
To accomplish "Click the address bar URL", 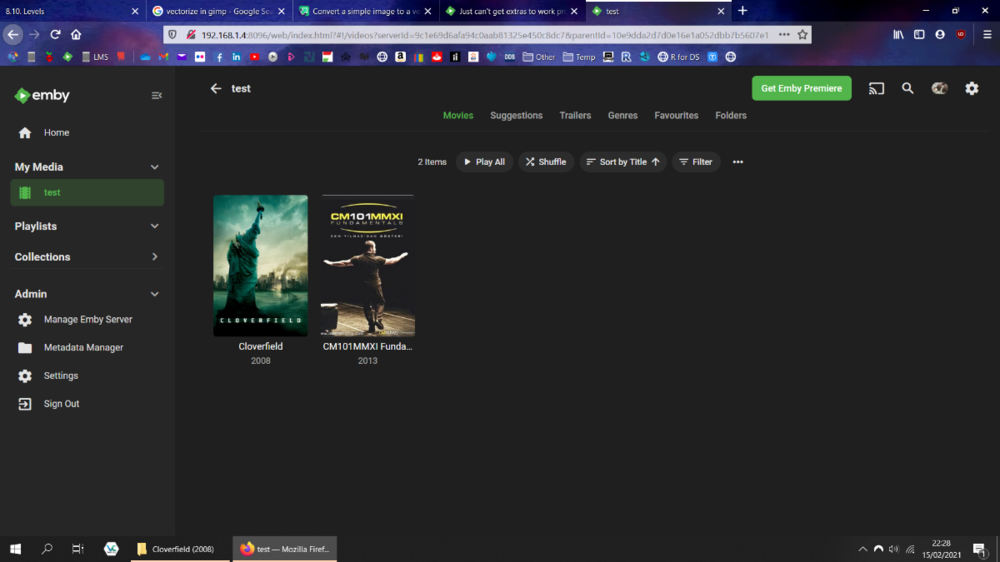I will (485, 35).
